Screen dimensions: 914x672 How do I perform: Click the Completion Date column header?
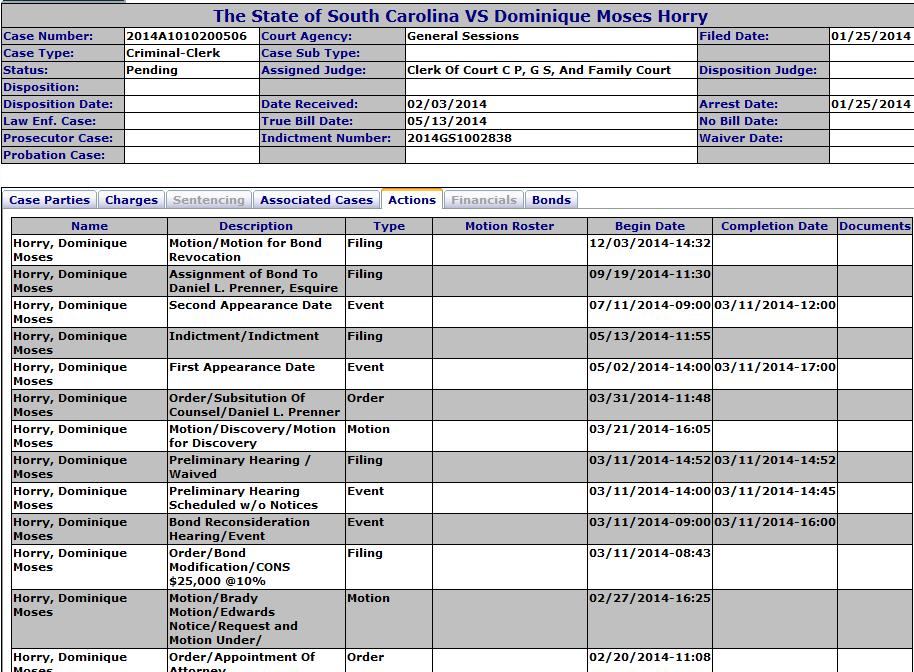[775, 226]
